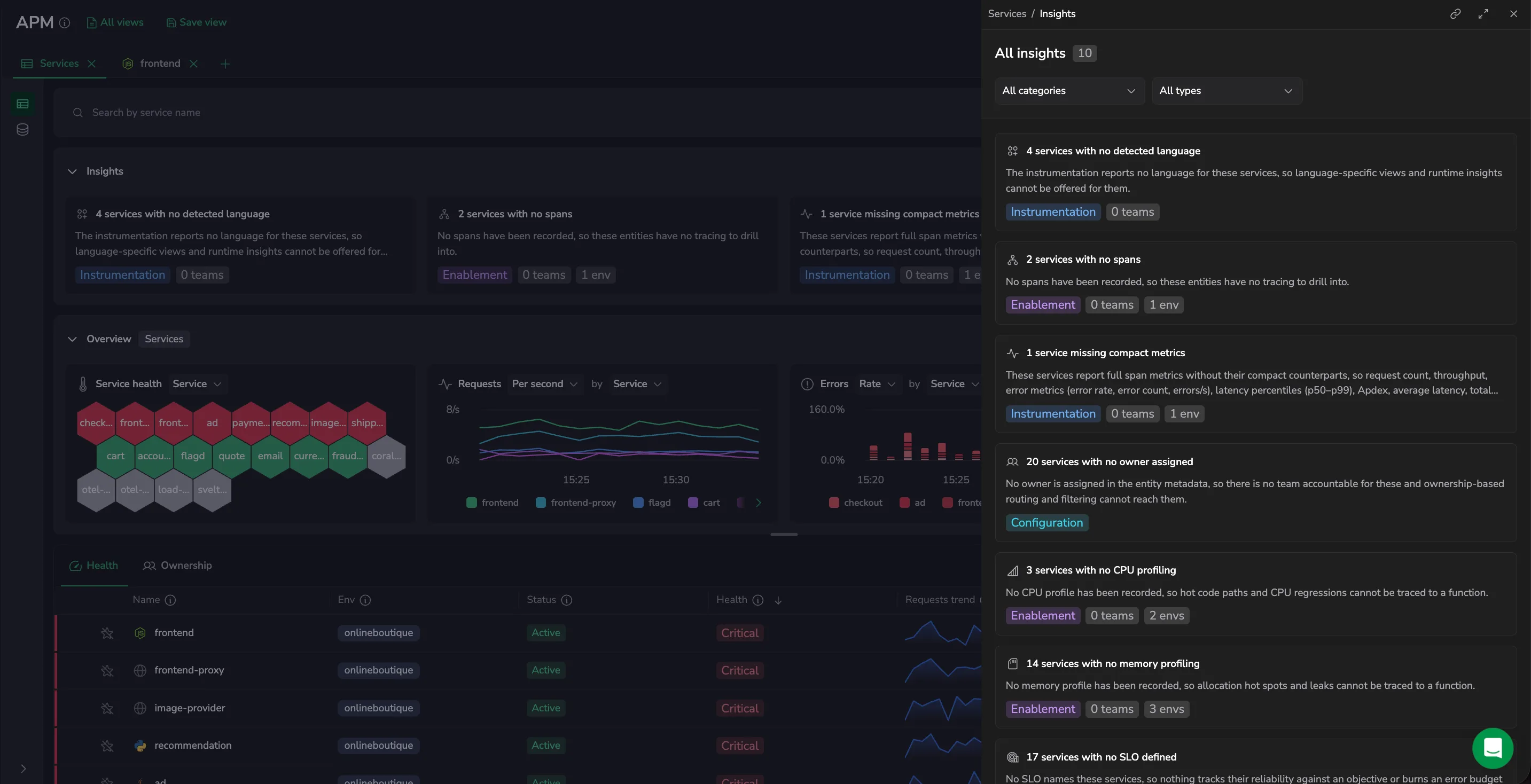The image size is (1531, 784).
Task: Favorite the frontend service with its star
Action: [107, 633]
